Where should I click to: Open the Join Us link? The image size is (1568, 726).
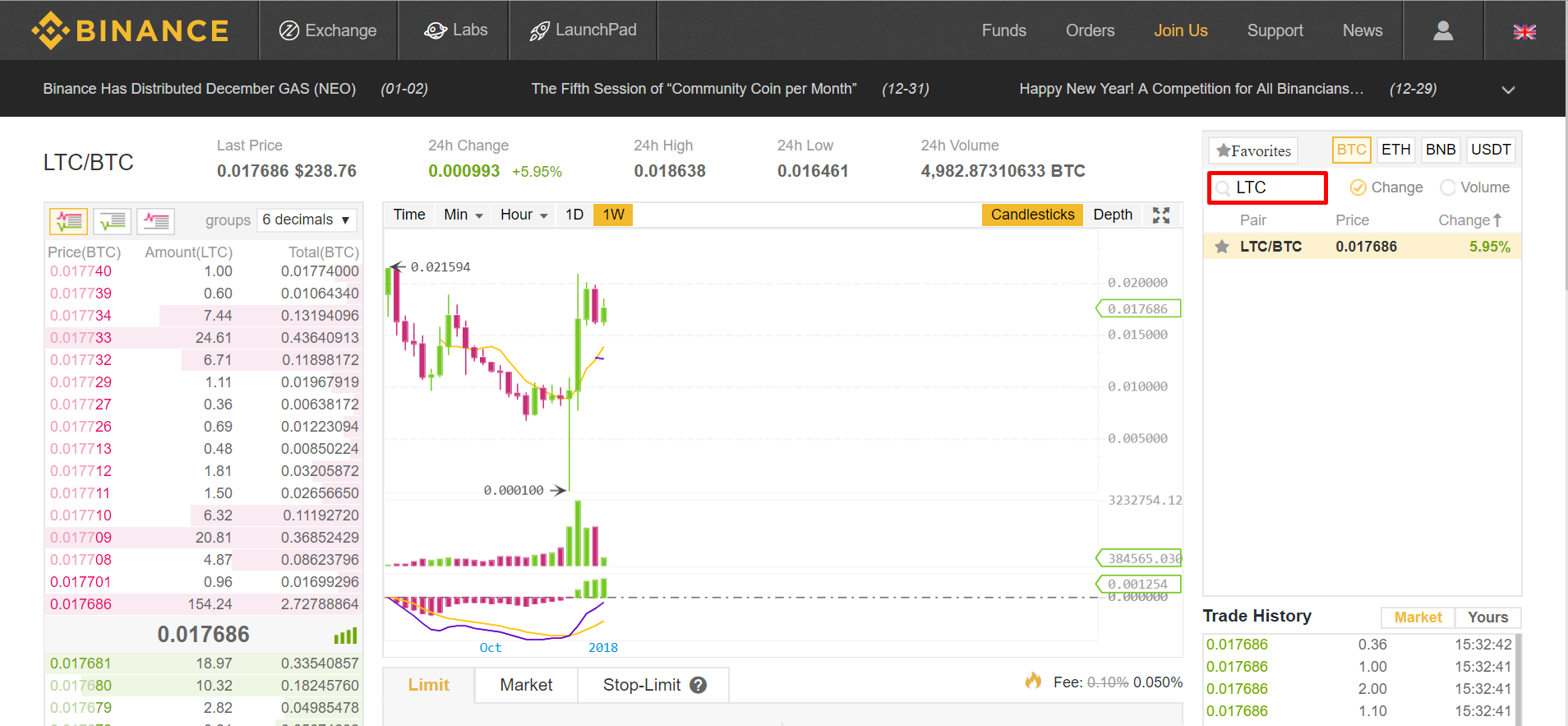point(1180,30)
